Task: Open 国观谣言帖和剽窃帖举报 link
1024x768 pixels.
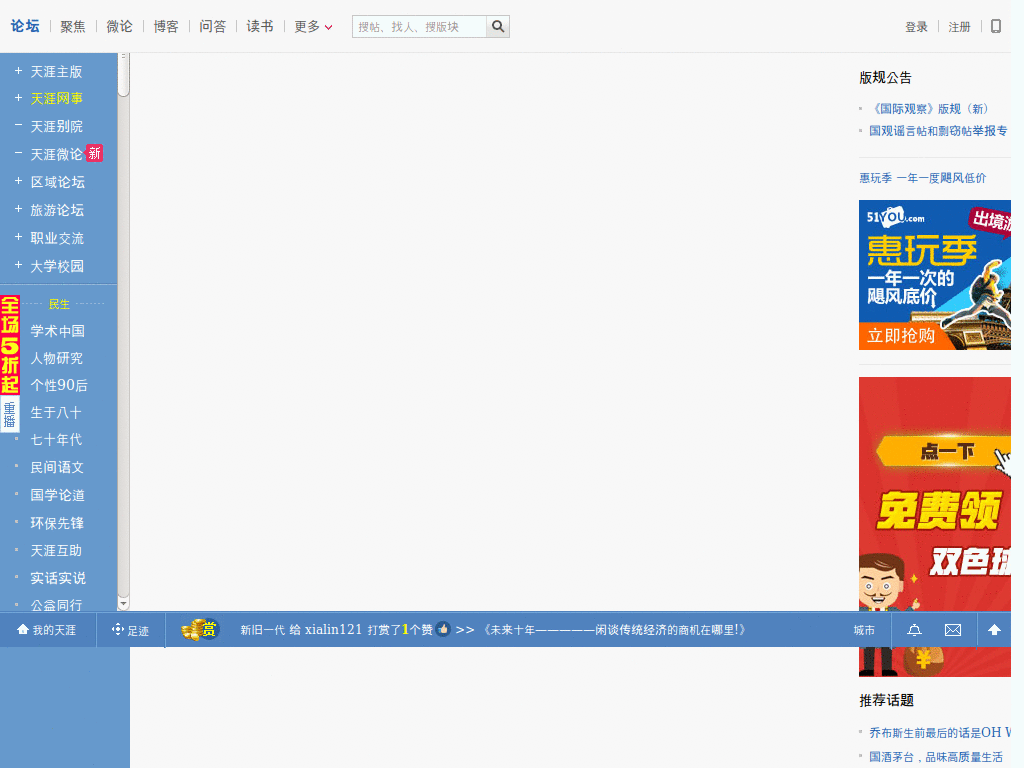Action: (x=938, y=131)
